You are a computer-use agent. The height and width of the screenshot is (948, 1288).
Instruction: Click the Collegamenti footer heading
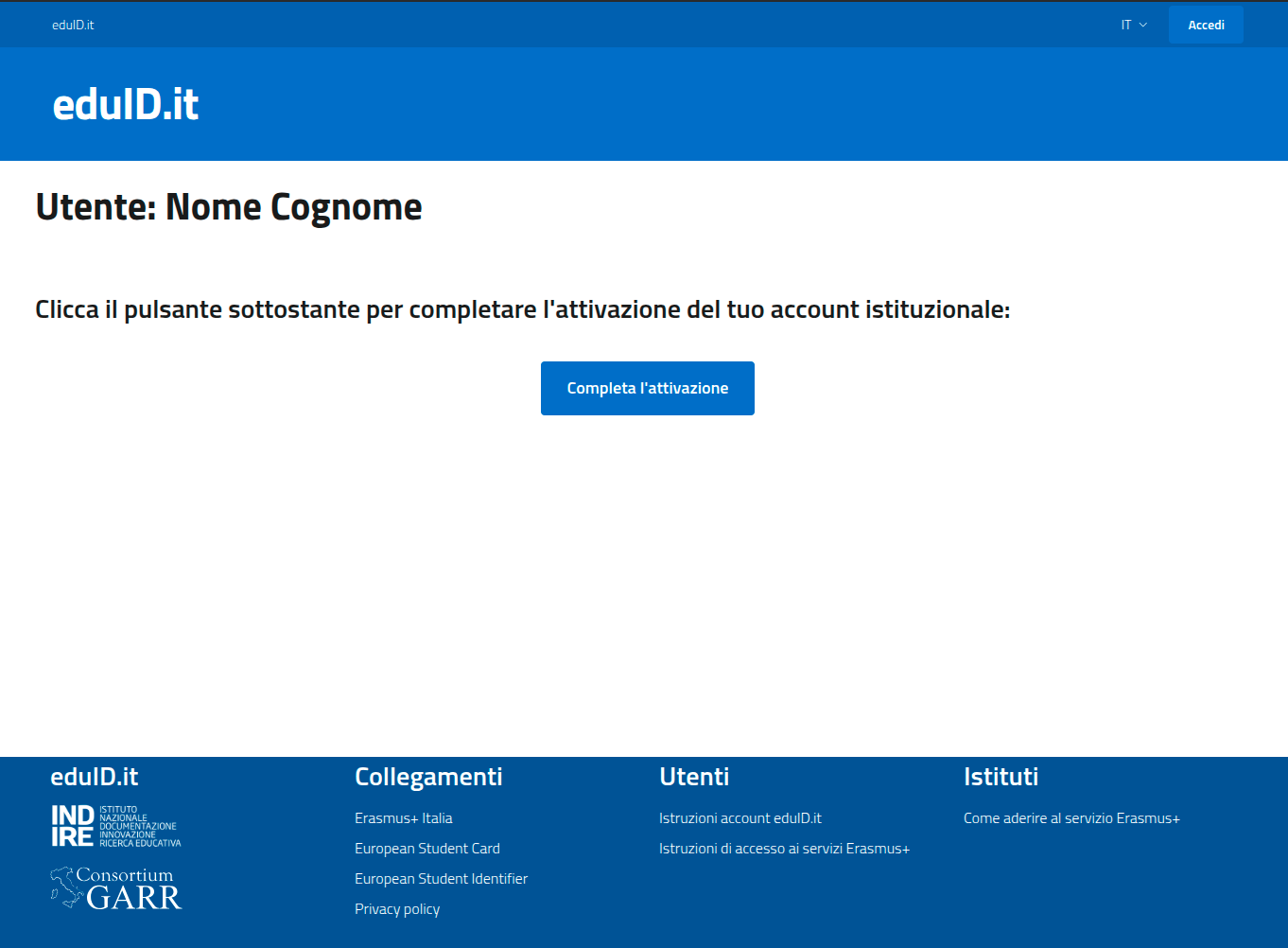(428, 777)
